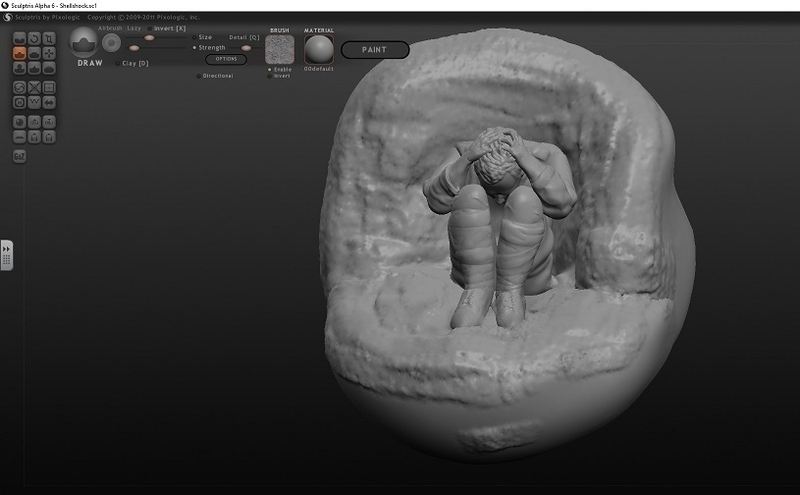Toggle the Wireframe display icon
Screen dimensions: 800x495
(34, 103)
